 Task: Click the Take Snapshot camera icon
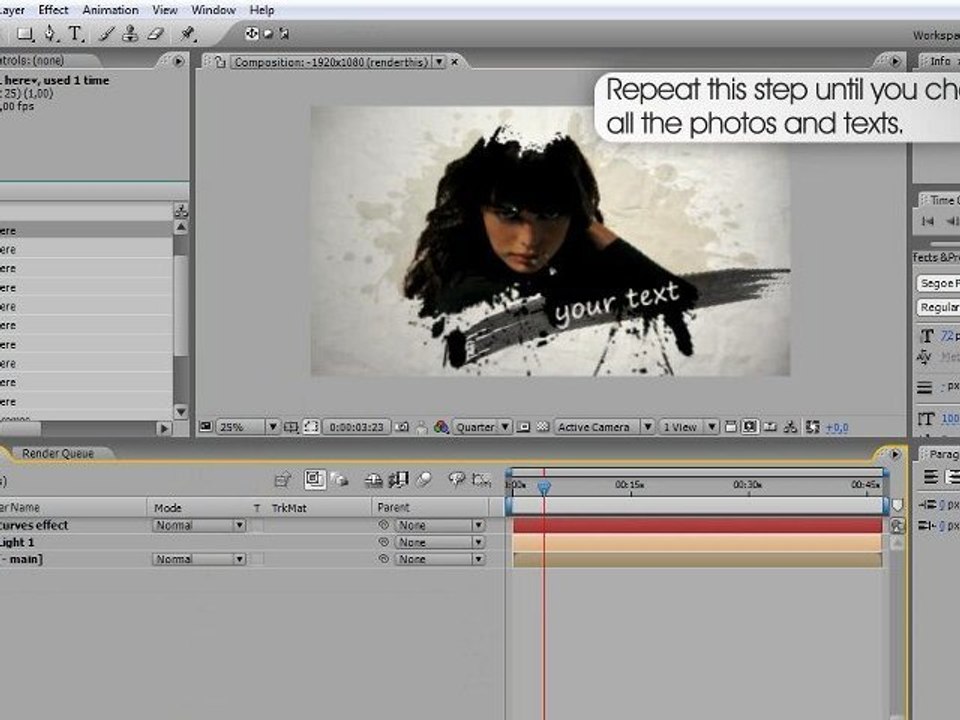tap(402, 427)
